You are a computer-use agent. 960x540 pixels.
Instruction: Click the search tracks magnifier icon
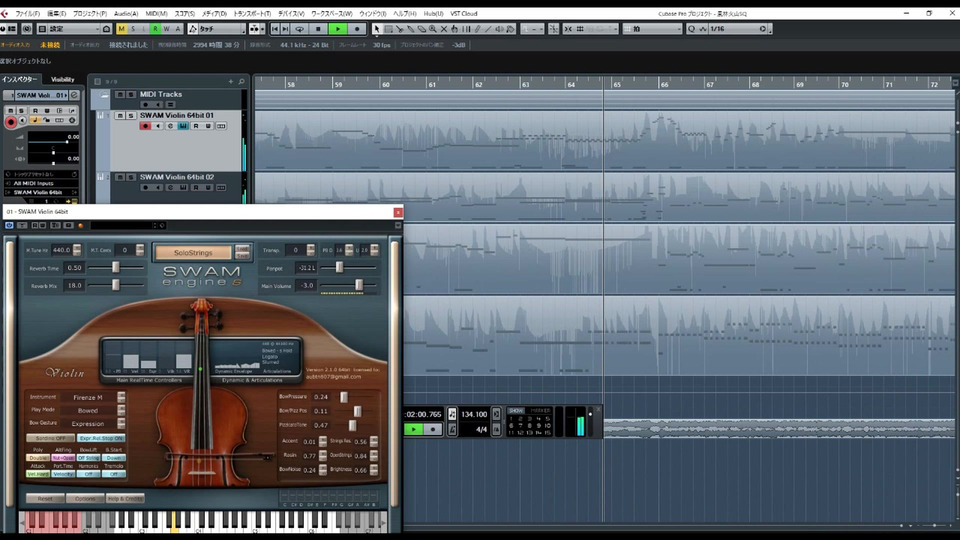point(241,81)
